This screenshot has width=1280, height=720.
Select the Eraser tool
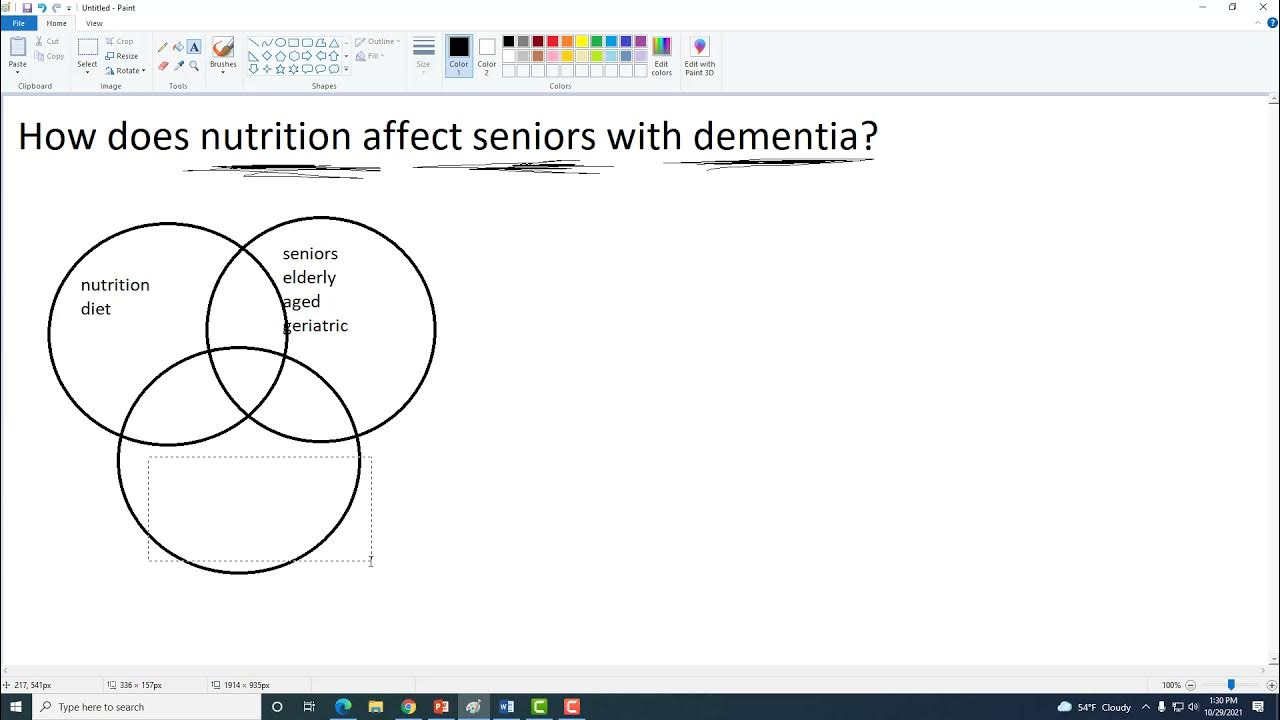pyautogui.click(x=163, y=66)
